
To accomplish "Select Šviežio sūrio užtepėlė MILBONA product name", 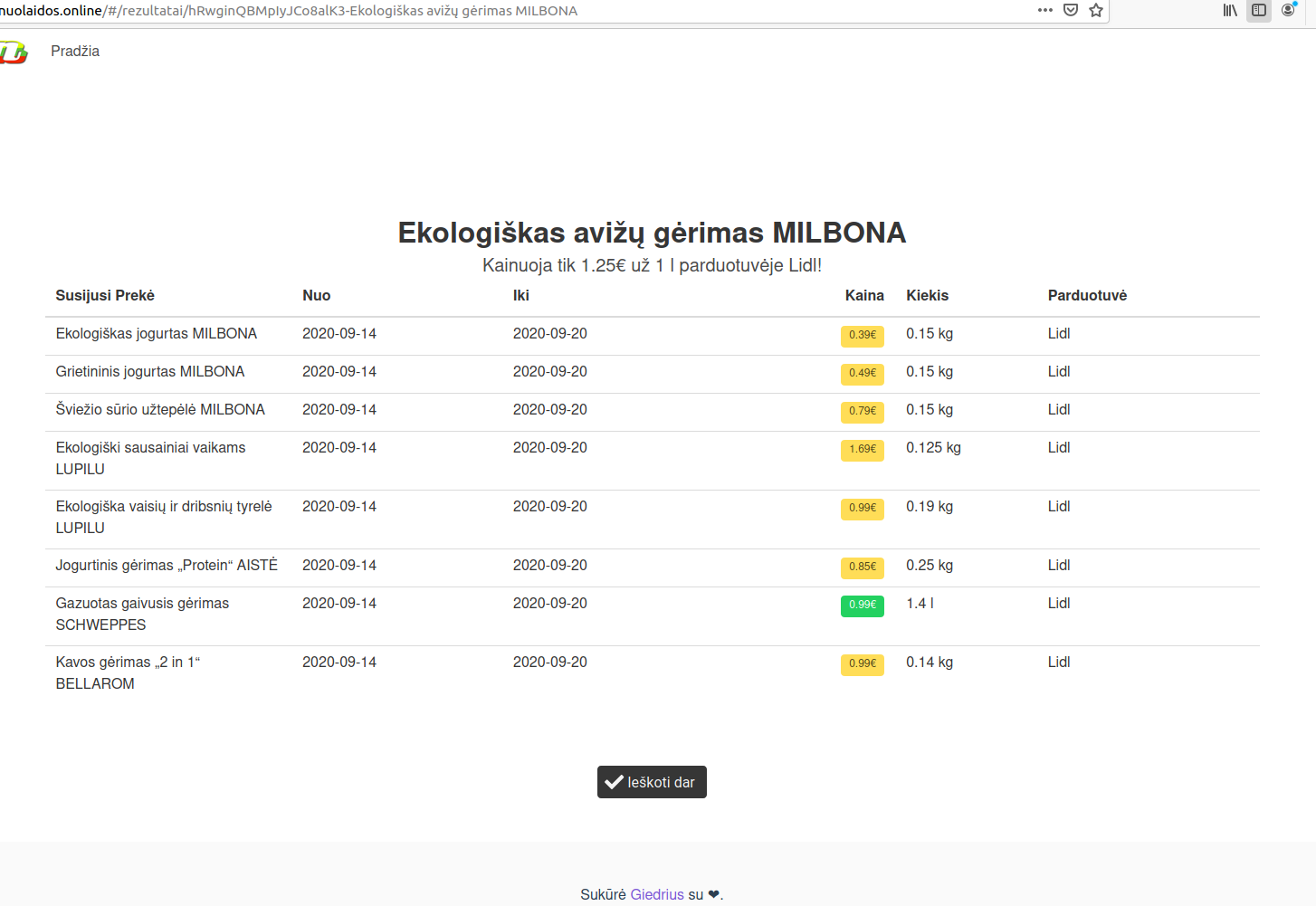I will tap(160, 410).
